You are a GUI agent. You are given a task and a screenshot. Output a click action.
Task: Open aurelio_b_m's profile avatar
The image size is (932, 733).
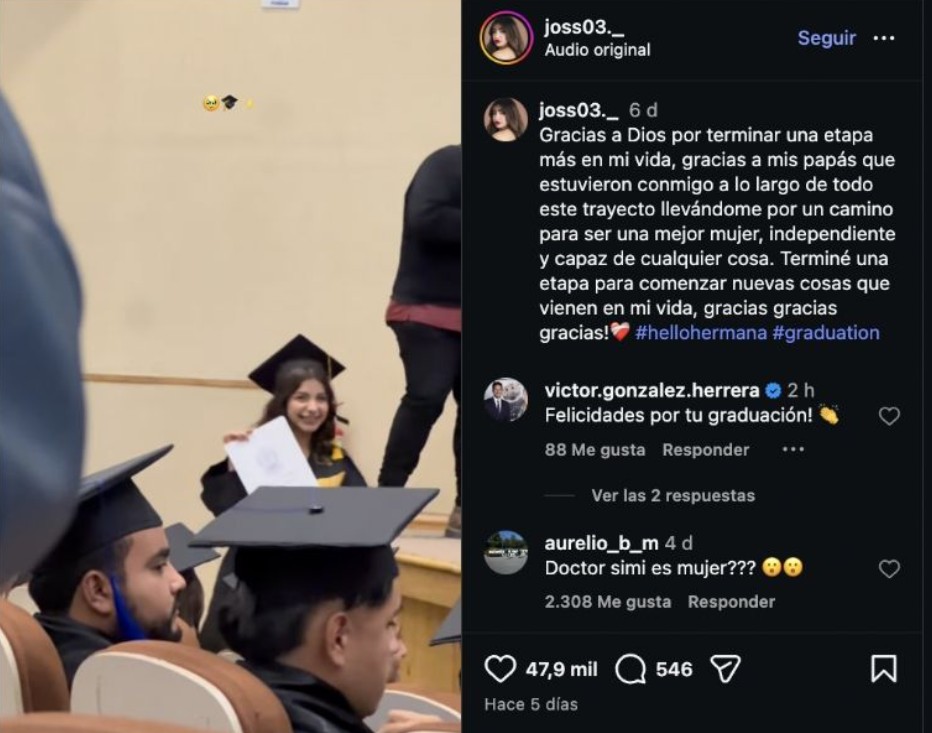[506, 552]
